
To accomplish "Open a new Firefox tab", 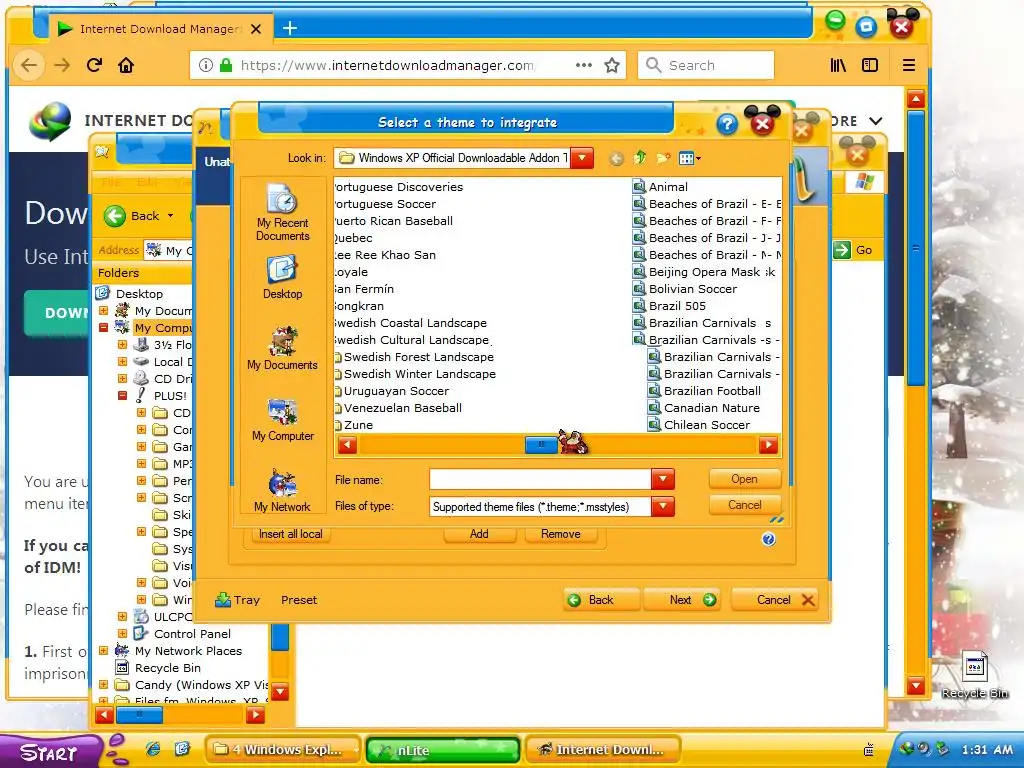I will click(290, 28).
